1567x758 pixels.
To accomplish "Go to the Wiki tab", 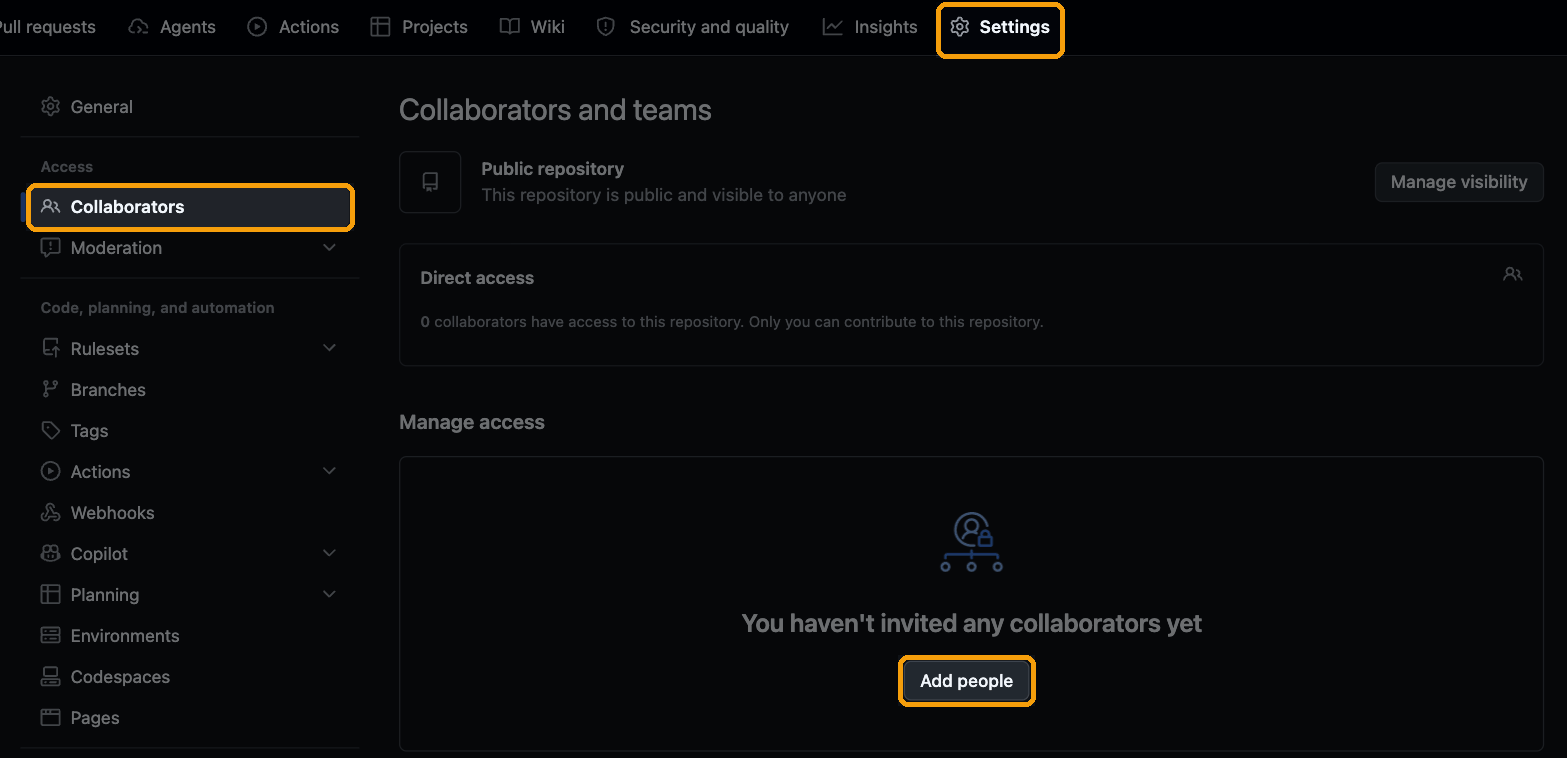I will pyautogui.click(x=532, y=28).
